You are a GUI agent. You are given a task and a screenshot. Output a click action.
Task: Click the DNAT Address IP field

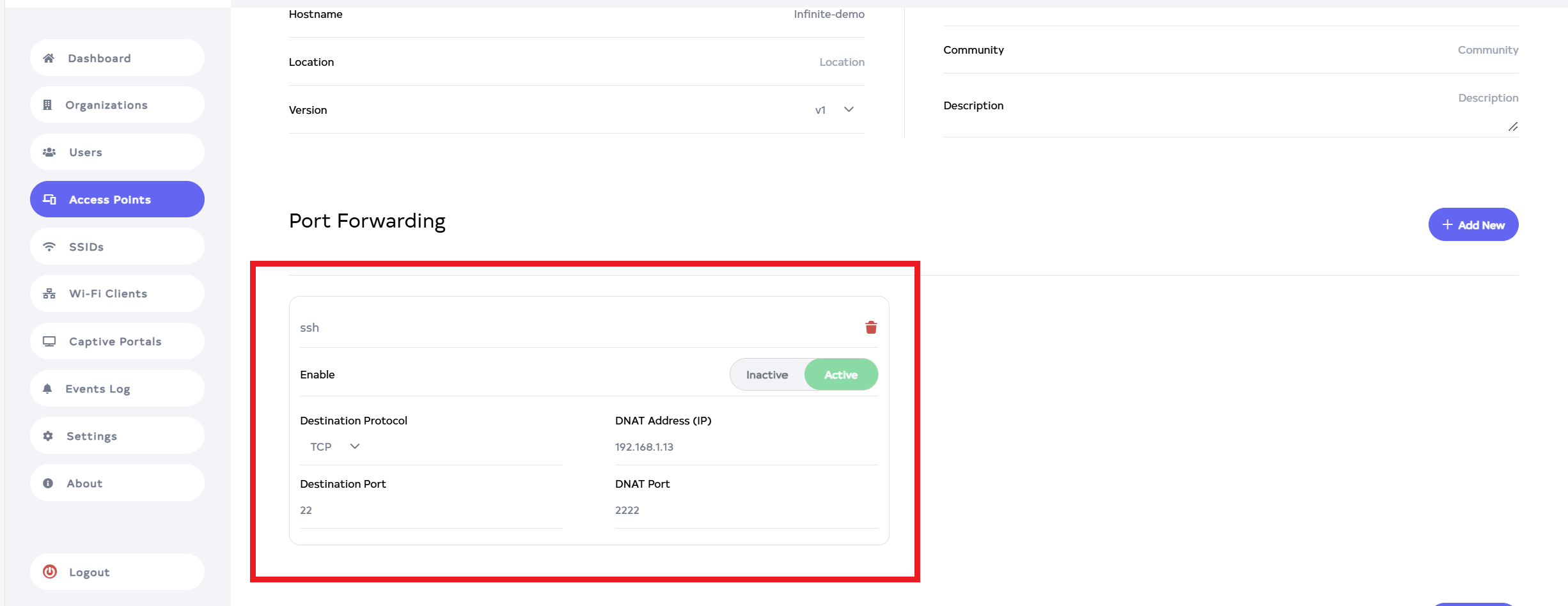746,447
